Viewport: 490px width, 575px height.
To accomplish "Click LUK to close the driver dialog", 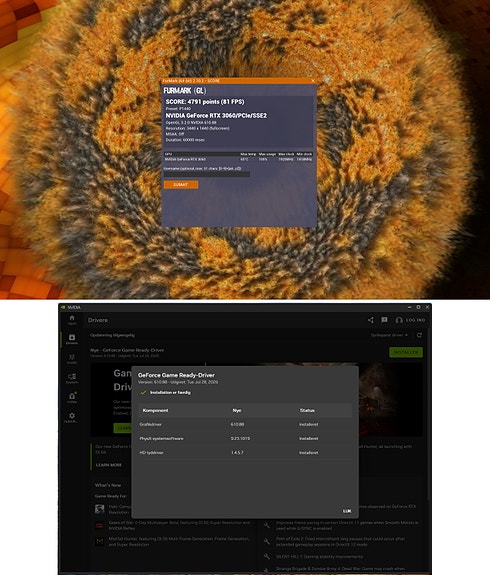I will point(347,511).
